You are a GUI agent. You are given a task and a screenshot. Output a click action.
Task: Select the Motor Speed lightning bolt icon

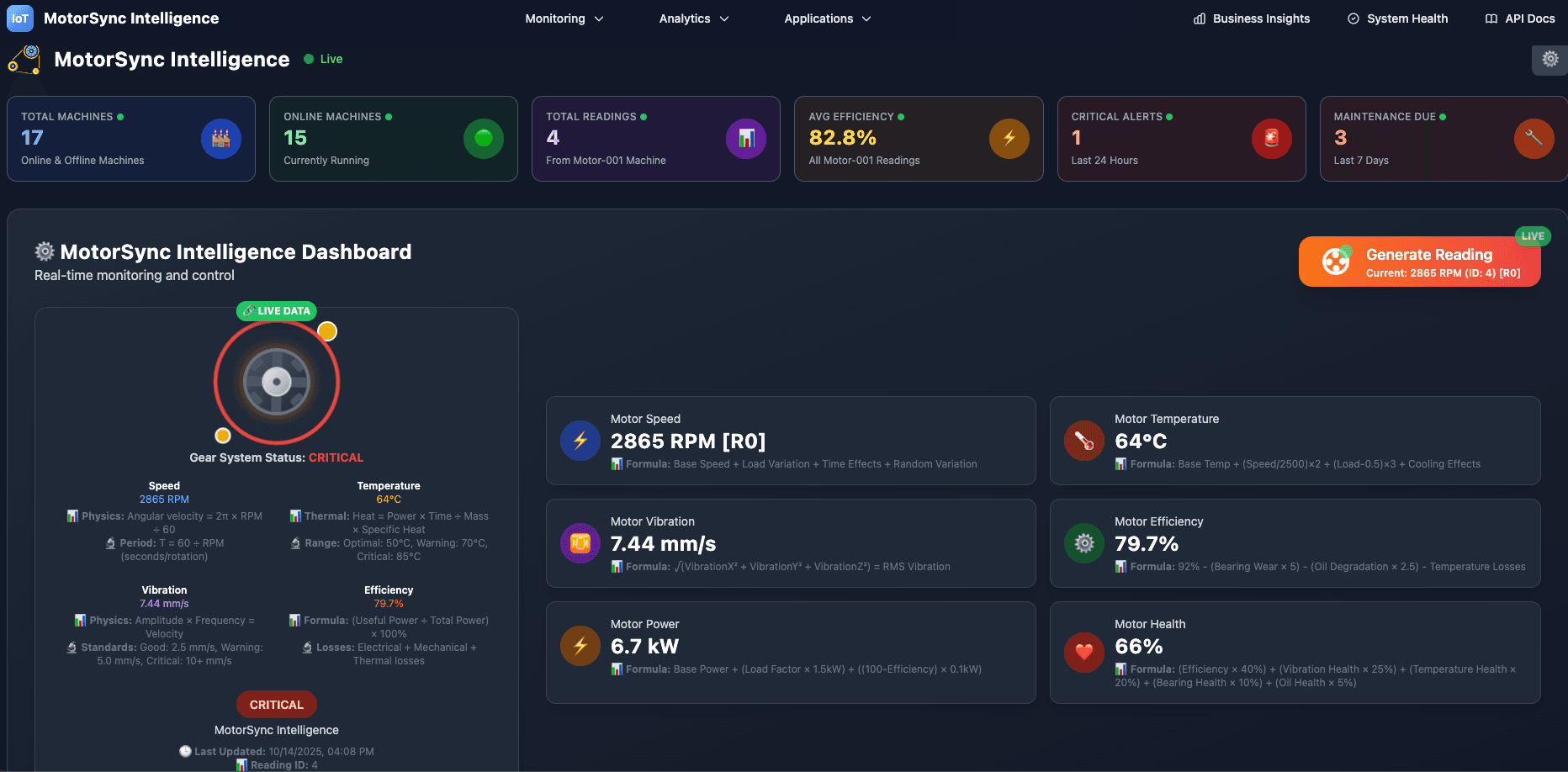click(580, 440)
